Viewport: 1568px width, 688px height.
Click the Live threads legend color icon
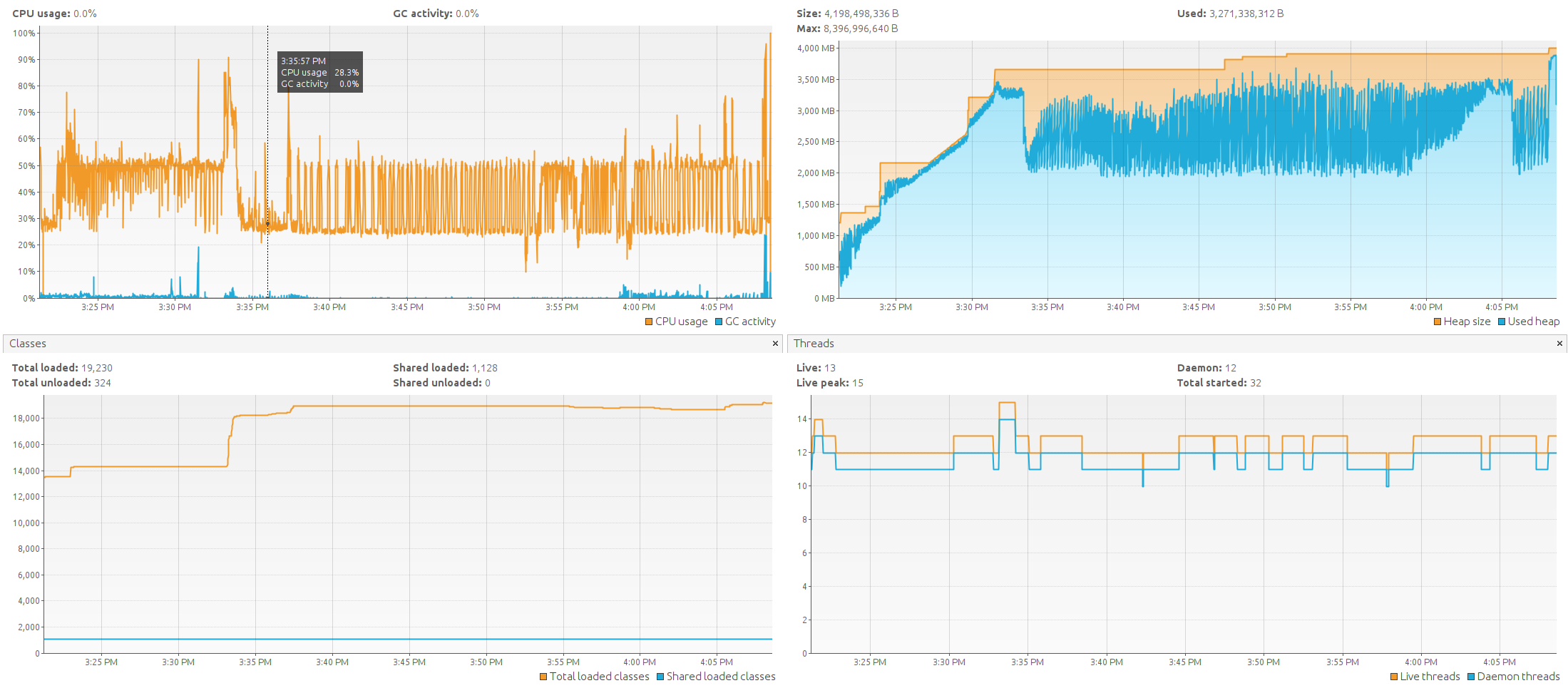point(1394,676)
